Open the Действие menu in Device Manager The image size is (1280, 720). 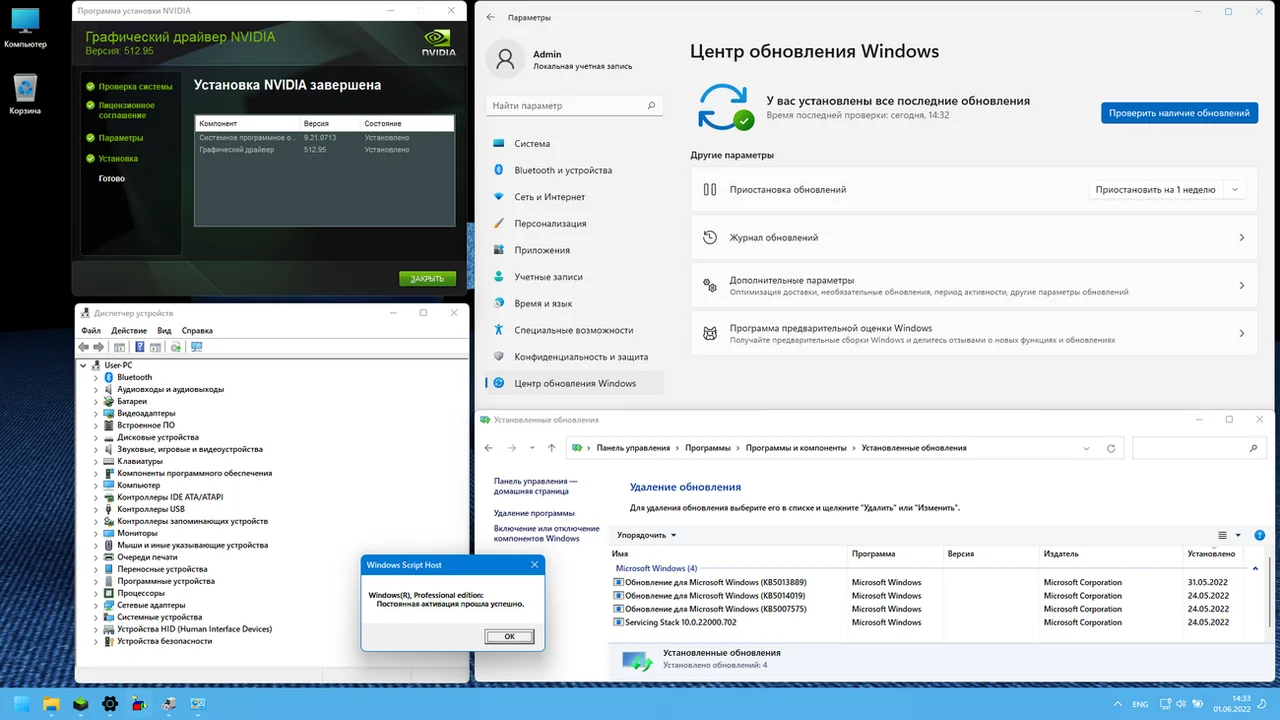click(x=129, y=330)
